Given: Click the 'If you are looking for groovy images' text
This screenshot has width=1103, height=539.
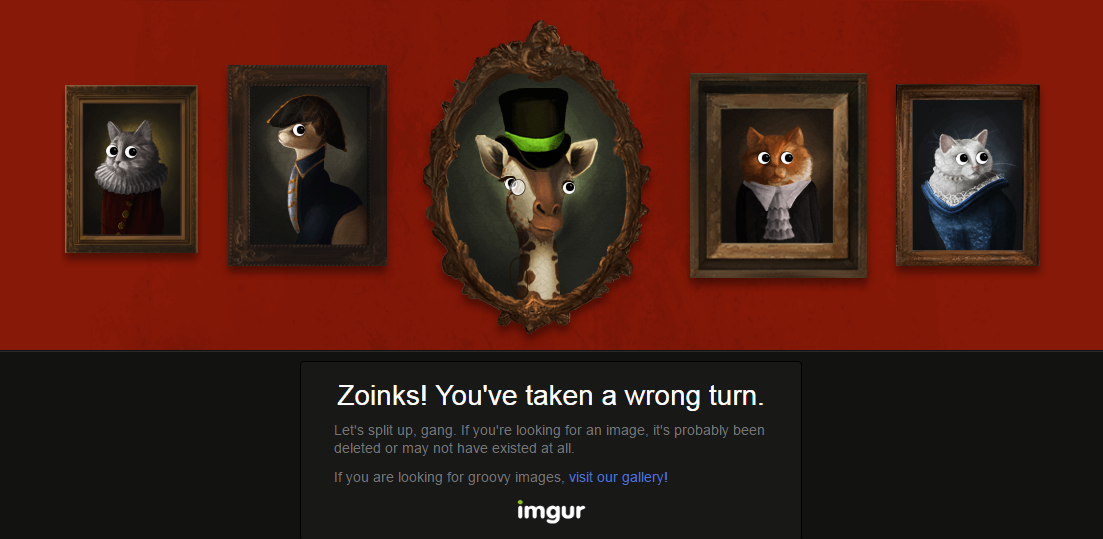Looking at the screenshot, I should [449, 477].
